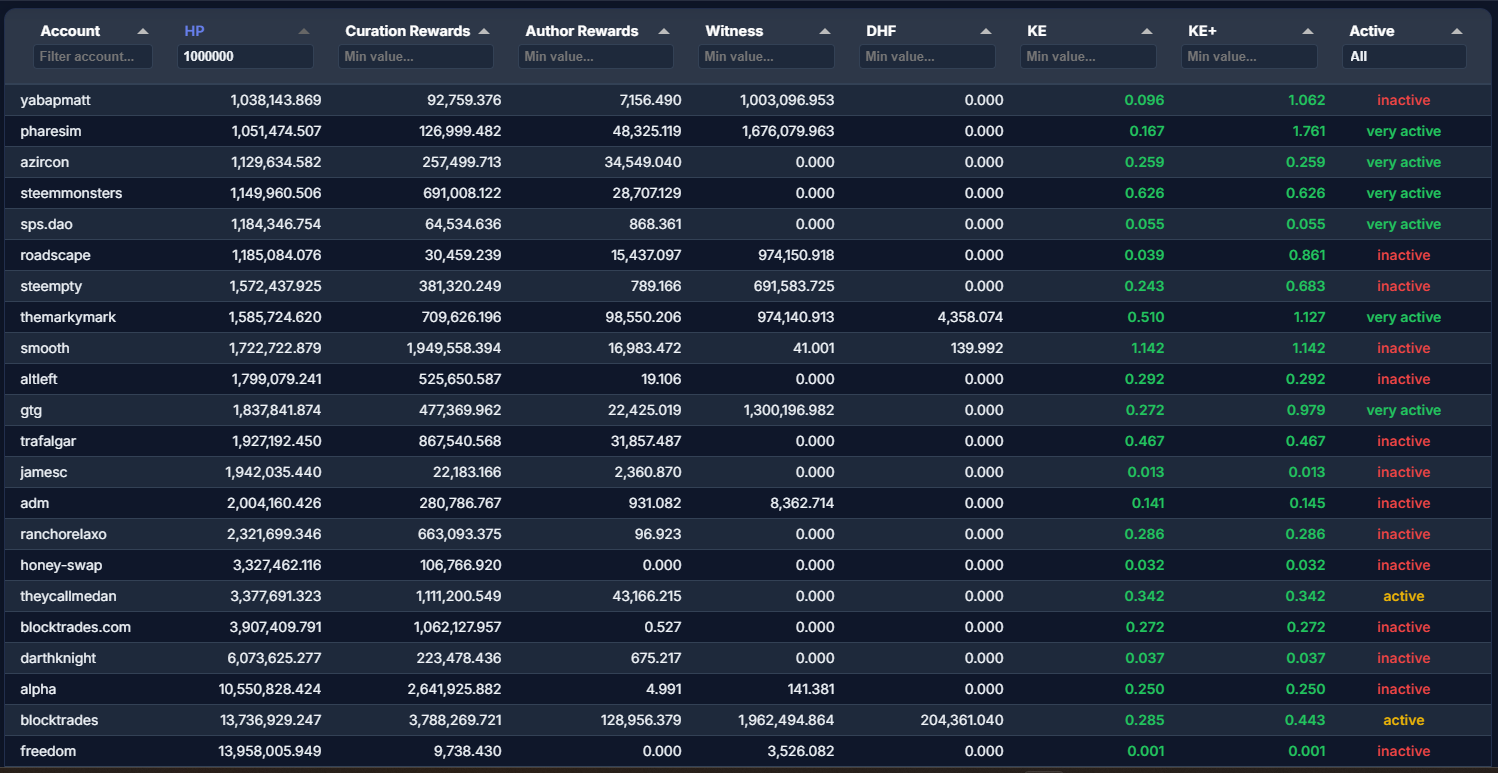The image size is (1498, 773).
Task: Click the Curation Rewards header label
Action: (407, 31)
